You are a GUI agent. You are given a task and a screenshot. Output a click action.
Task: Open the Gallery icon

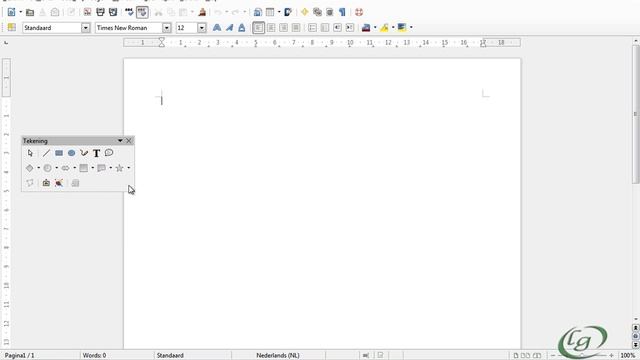point(317,12)
